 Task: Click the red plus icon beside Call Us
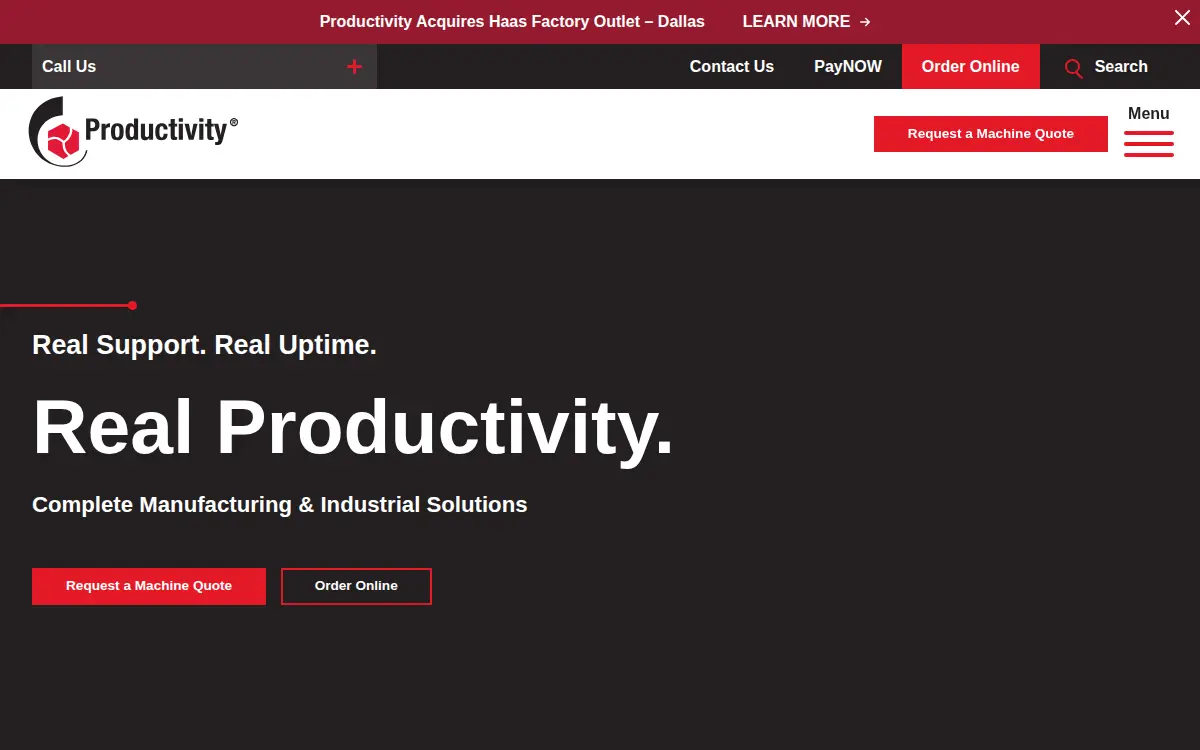click(354, 67)
